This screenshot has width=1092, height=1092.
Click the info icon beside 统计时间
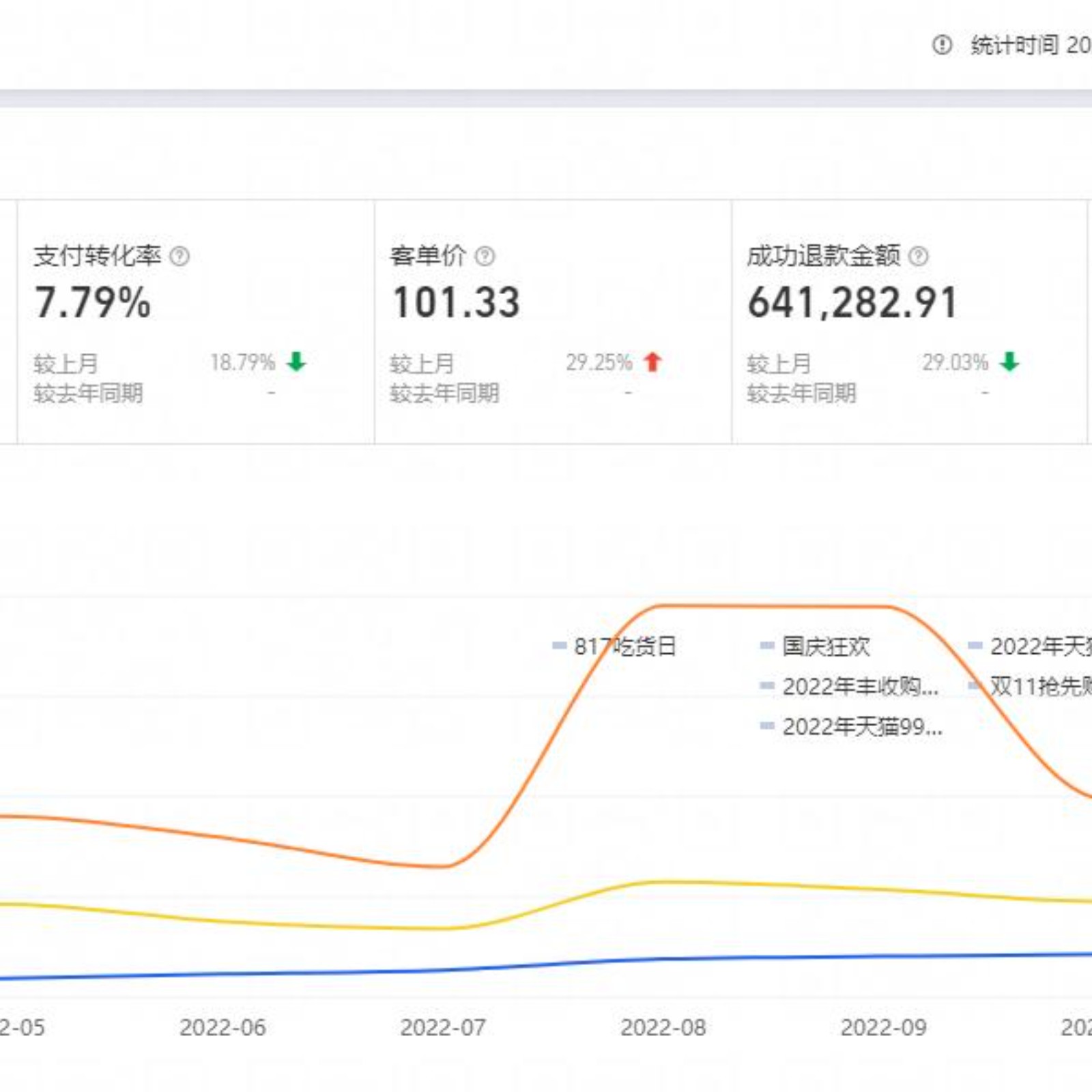[x=942, y=45]
